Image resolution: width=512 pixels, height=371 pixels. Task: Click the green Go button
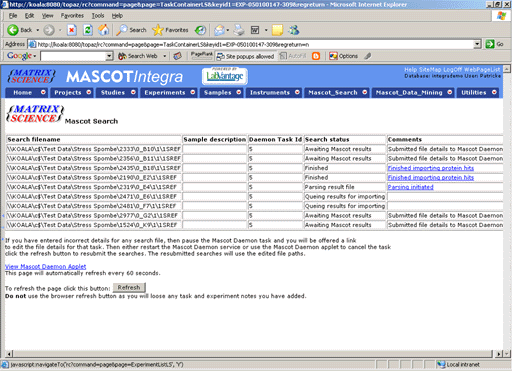coord(495,44)
